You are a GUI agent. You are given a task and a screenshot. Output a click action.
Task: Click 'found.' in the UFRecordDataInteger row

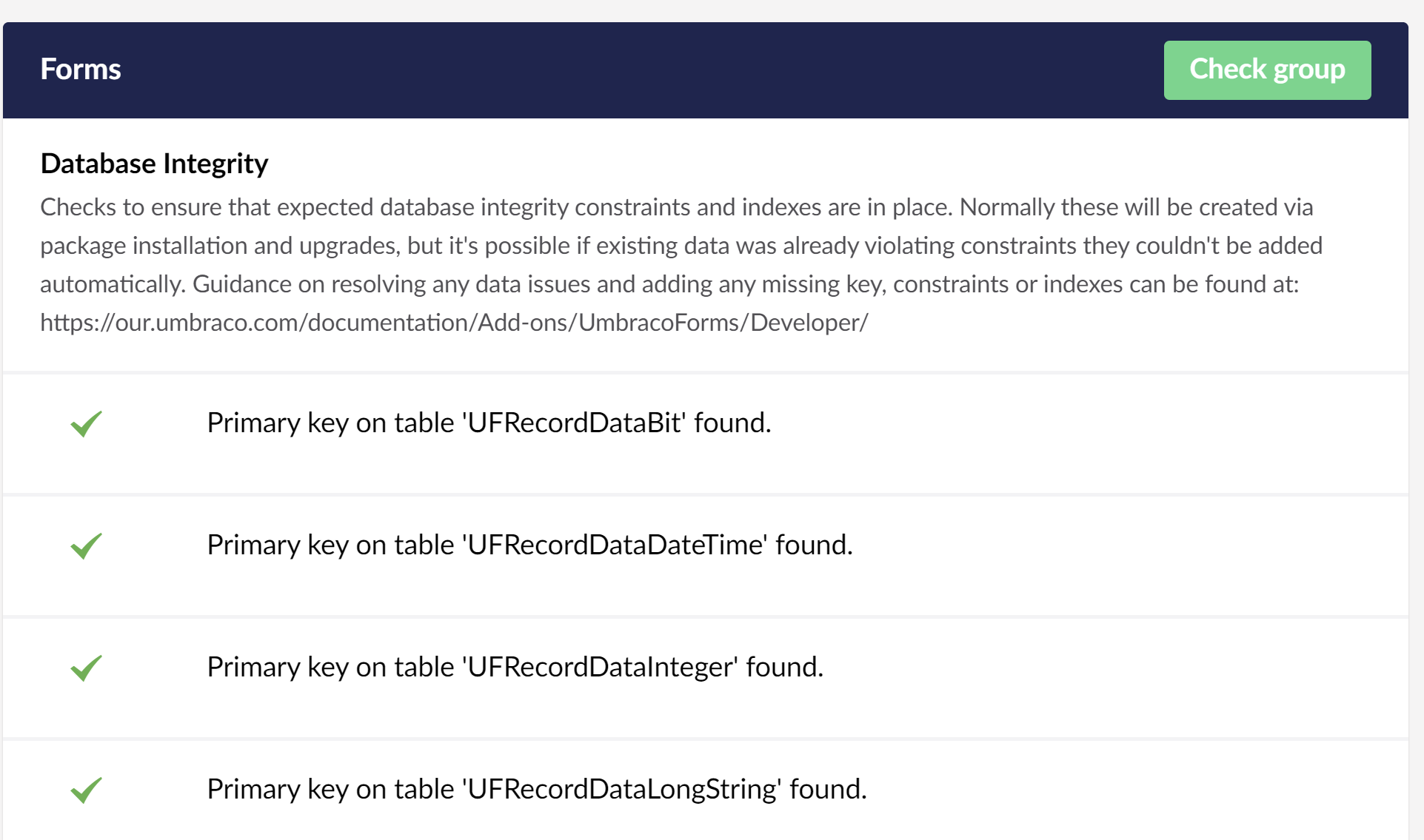tap(784, 667)
